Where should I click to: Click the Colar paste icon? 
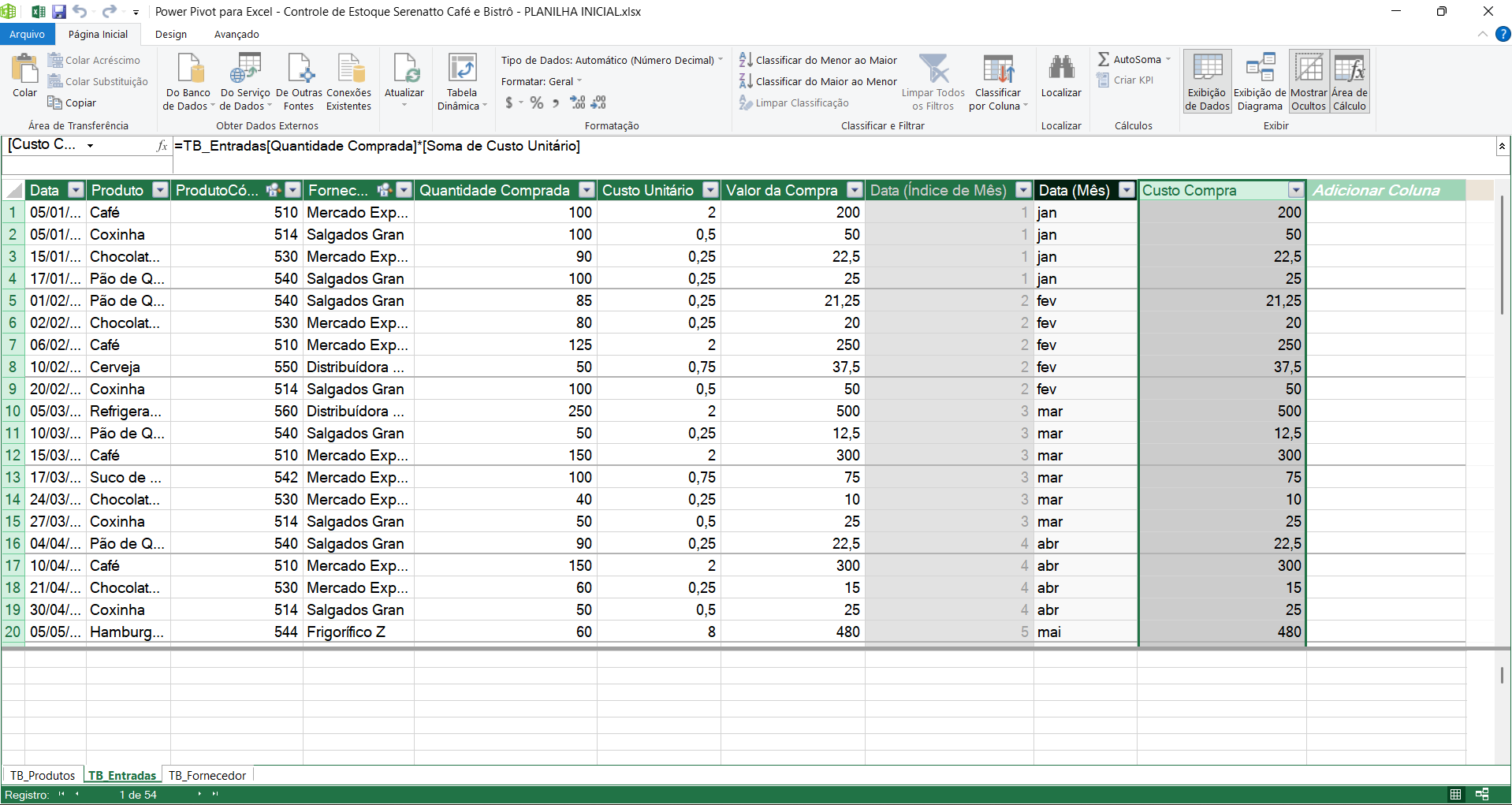[x=24, y=69]
